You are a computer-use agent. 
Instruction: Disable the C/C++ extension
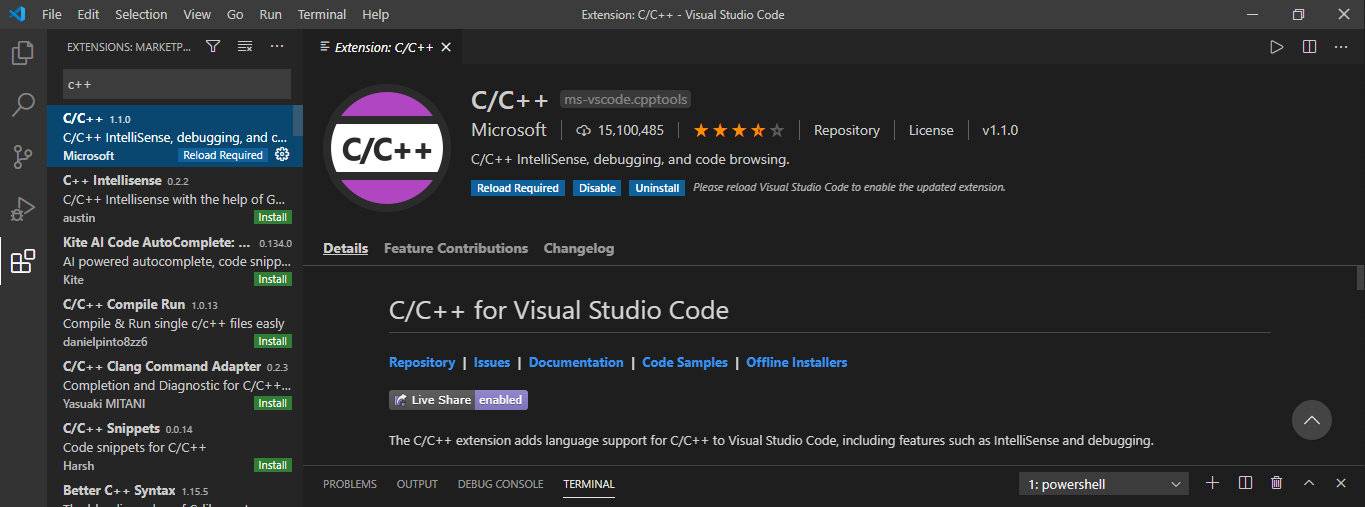(x=597, y=188)
